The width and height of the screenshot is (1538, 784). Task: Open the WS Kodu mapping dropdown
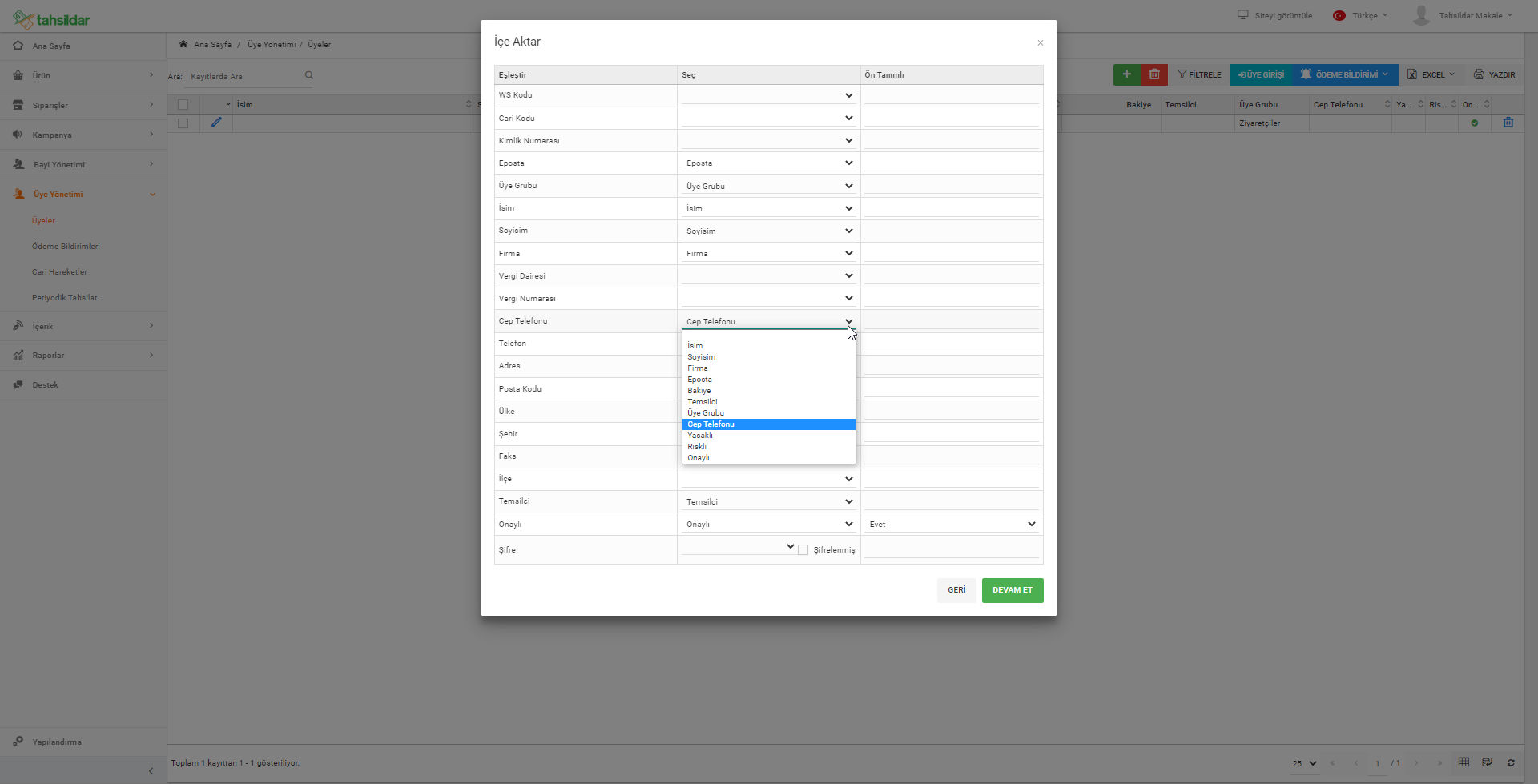768,95
